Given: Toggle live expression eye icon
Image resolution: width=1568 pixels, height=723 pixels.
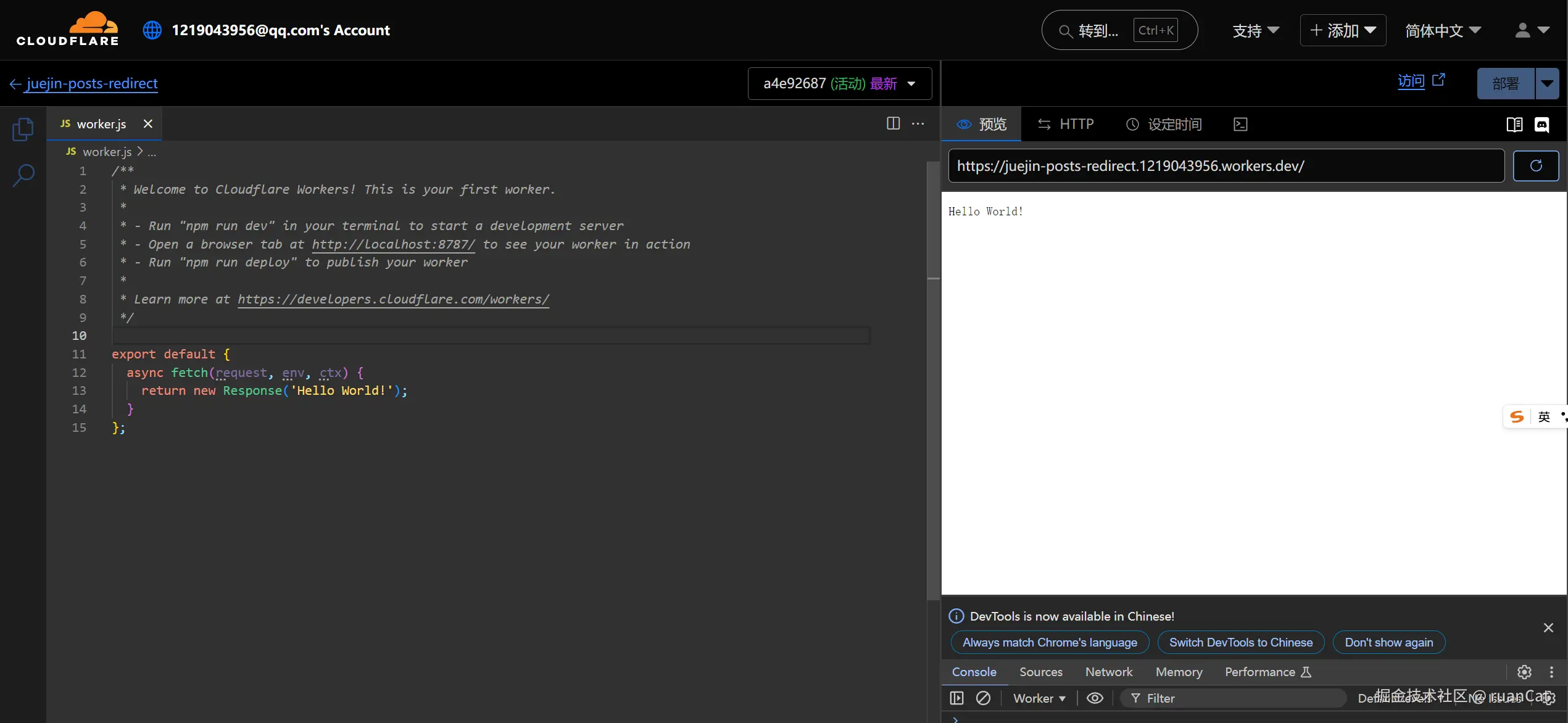Looking at the screenshot, I should pyautogui.click(x=1095, y=698).
